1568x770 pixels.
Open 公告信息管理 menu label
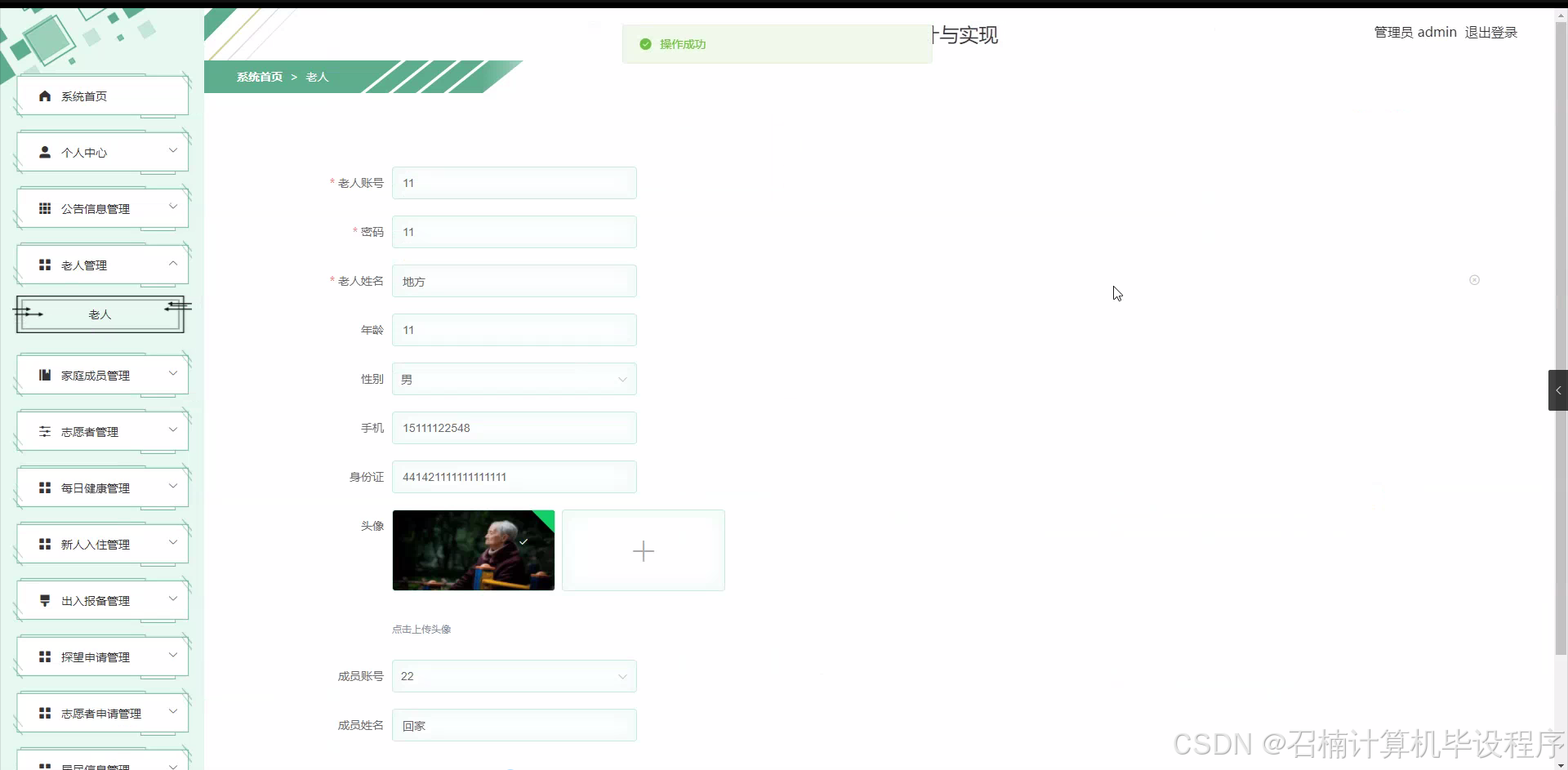(96, 209)
